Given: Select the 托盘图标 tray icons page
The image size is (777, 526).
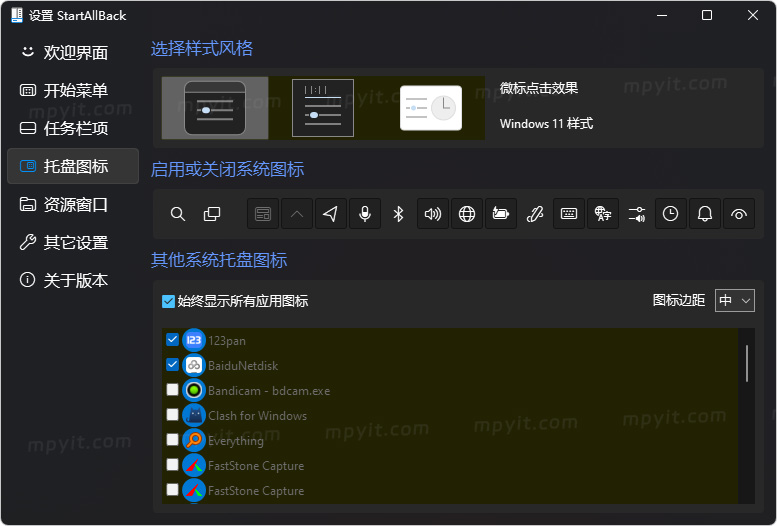Looking at the screenshot, I should pyautogui.click(x=73, y=166).
